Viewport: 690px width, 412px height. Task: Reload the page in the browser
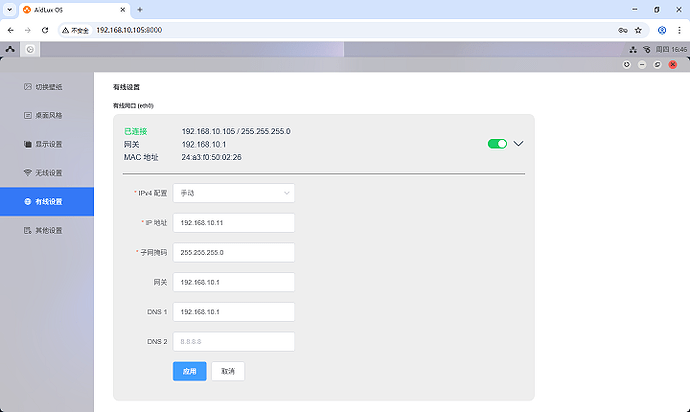pyautogui.click(x=44, y=30)
